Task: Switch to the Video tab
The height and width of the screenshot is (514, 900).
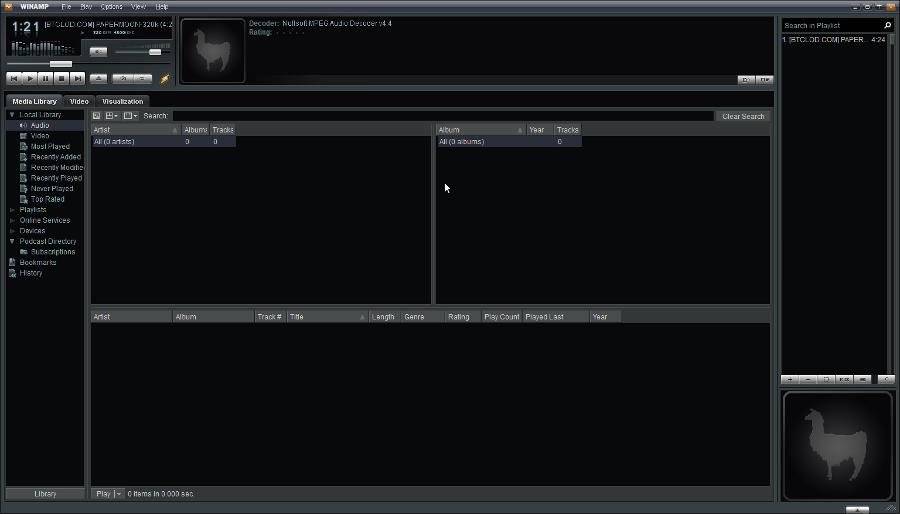Action: [79, 101]
